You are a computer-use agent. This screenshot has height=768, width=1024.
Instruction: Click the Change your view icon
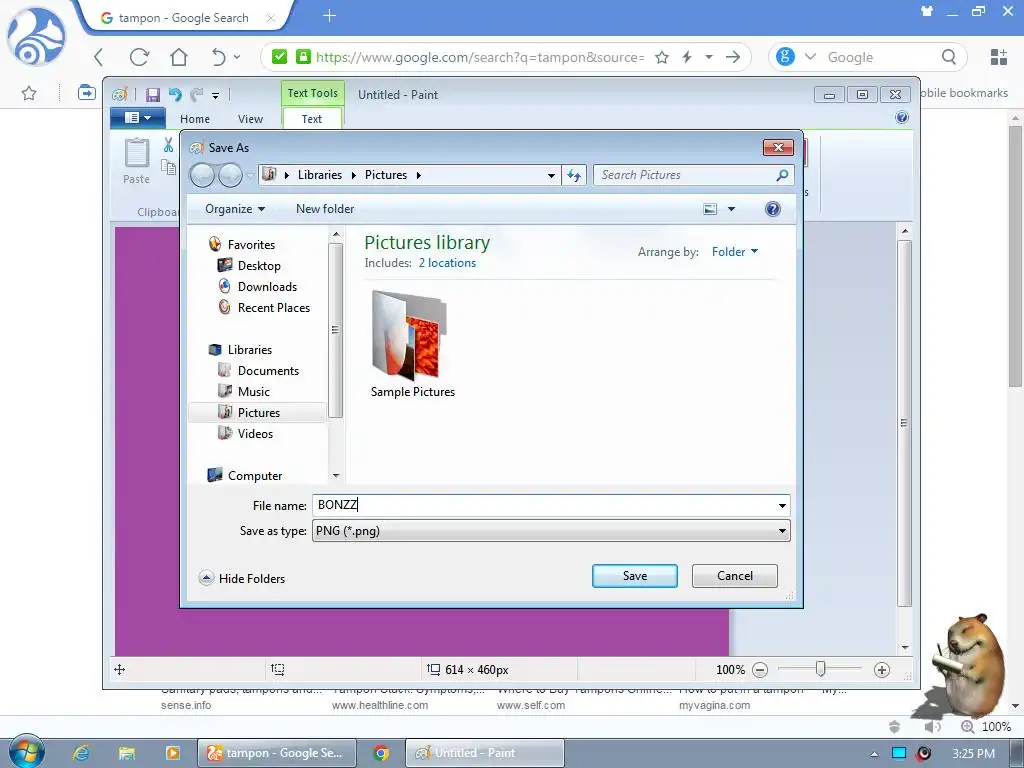711,209
